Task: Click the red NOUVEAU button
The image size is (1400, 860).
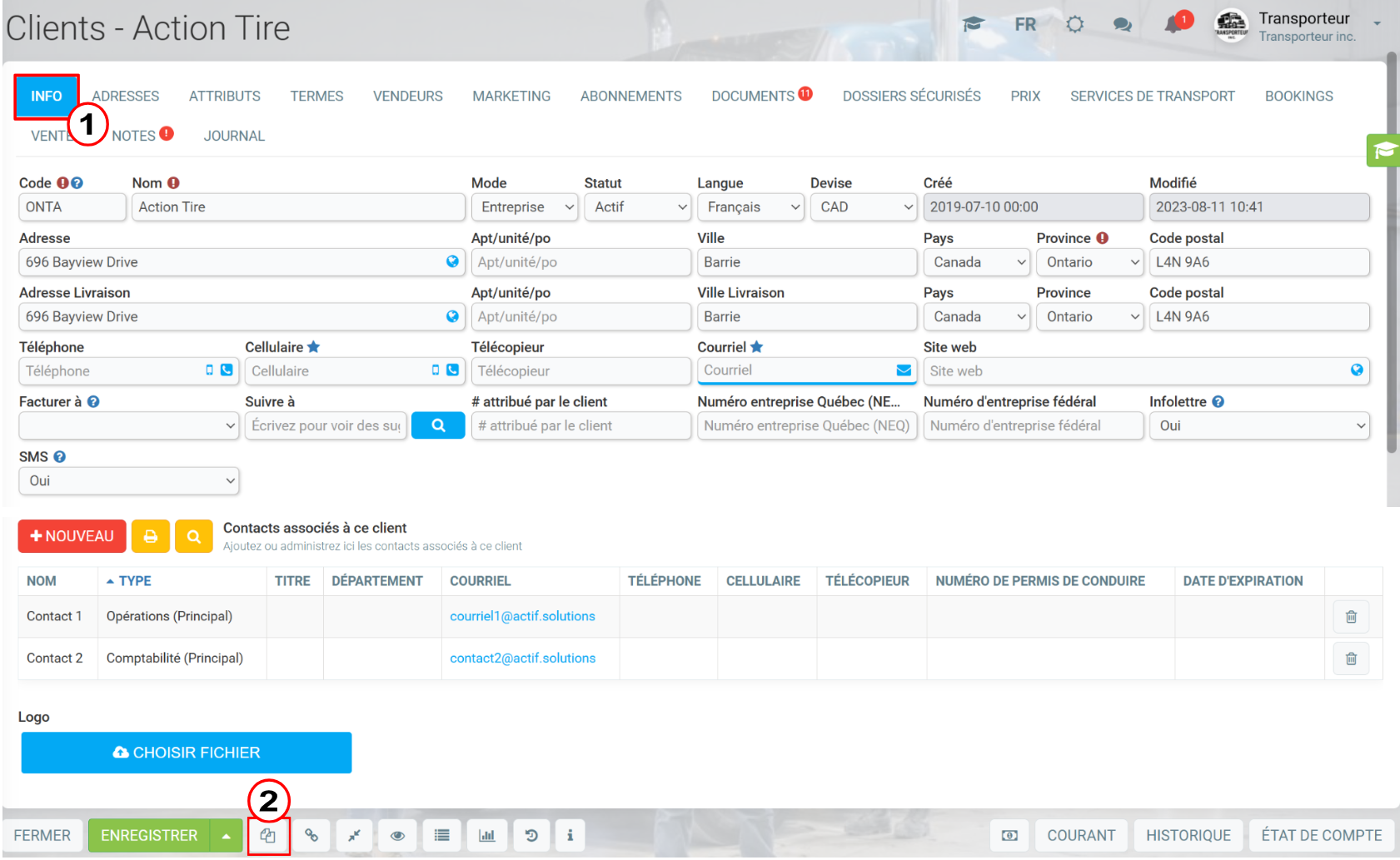Action: [72, 536]
